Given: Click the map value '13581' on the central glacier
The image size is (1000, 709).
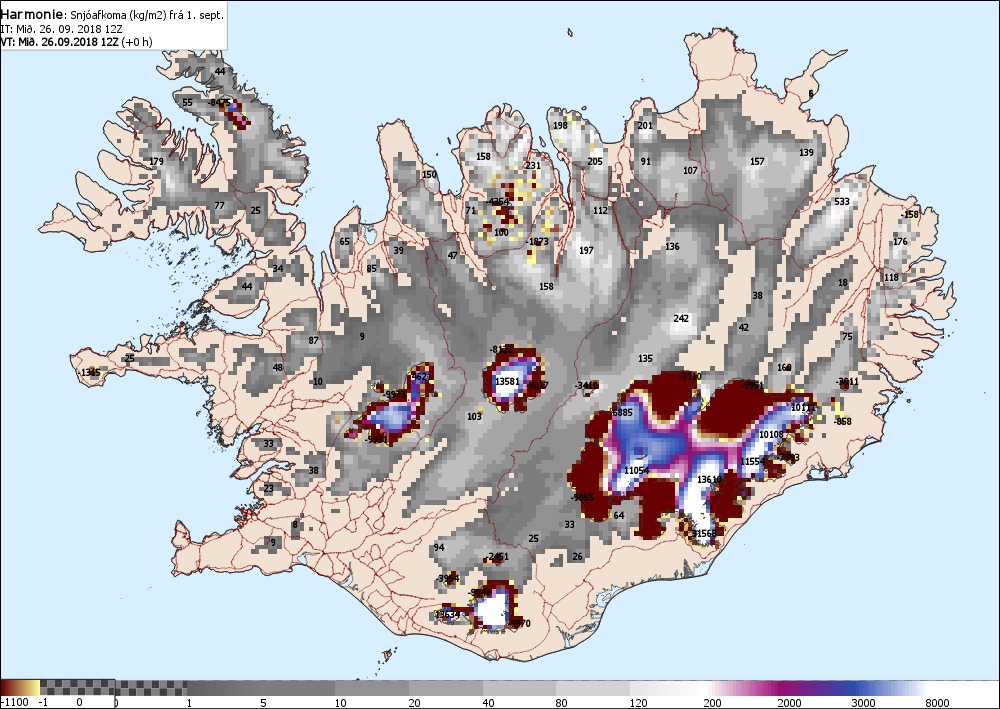Looking at the screenshot, I should (507, 381).
